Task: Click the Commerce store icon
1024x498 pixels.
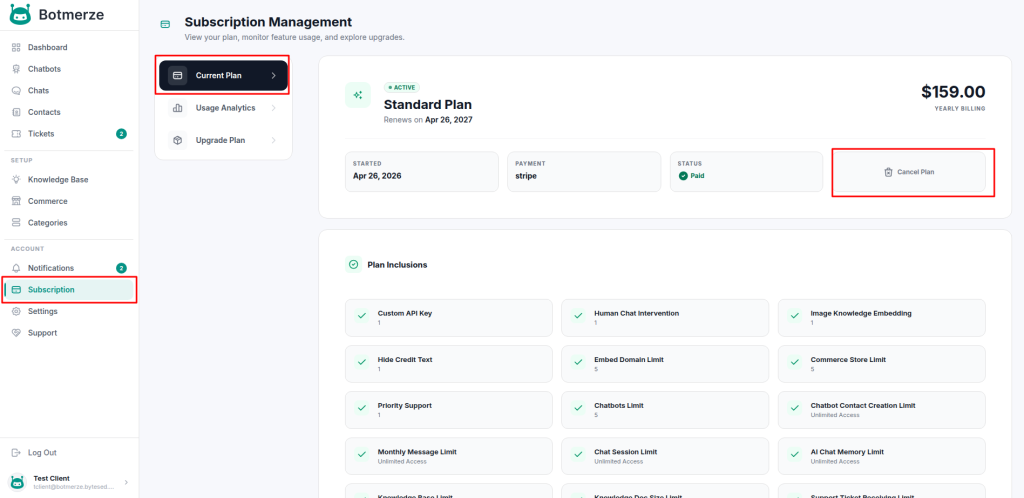Action: [16, 201]
